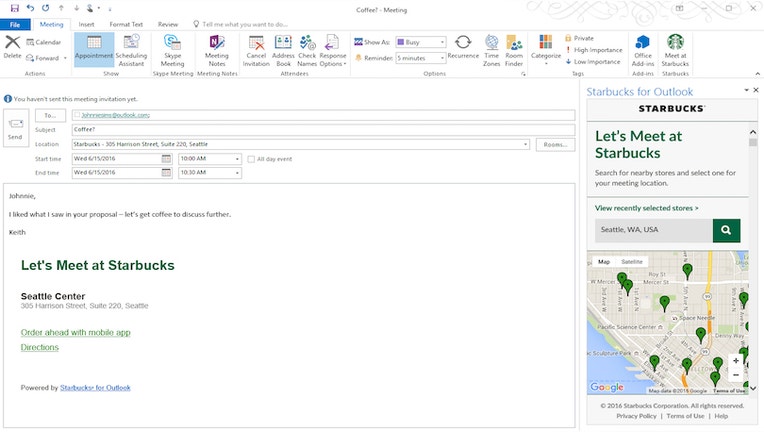Open Order ahead with mobile app link
The width and height of the screenshot is (764, 432).
pos(76,333)
